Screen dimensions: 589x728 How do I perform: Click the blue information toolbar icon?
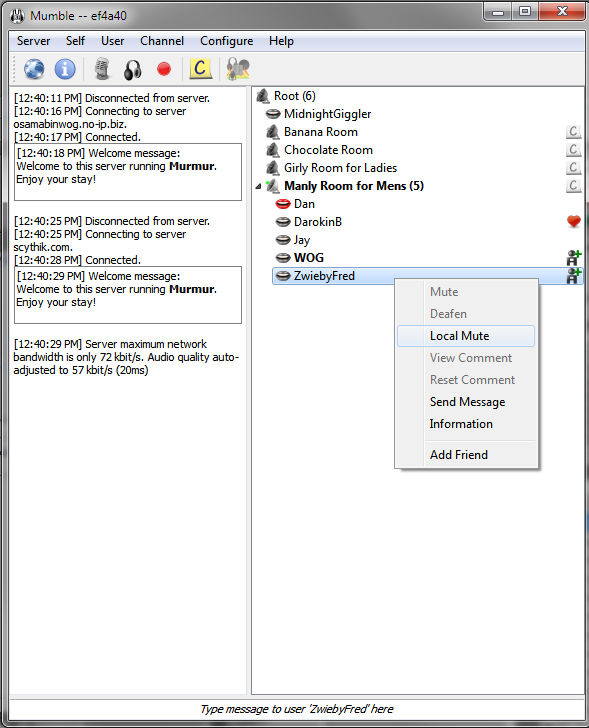click(65, 69)
